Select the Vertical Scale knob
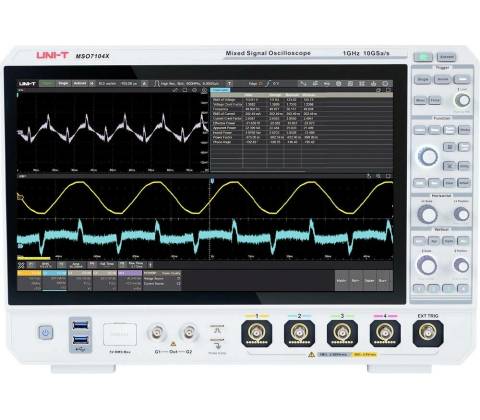Screen dimensions: 480x420 427,265
